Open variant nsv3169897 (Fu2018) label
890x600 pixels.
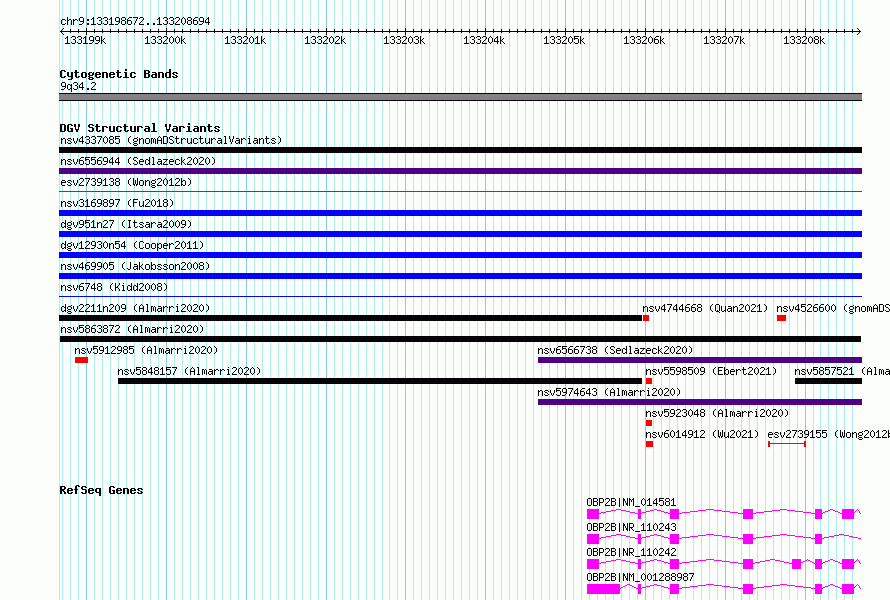coord(117,203)
